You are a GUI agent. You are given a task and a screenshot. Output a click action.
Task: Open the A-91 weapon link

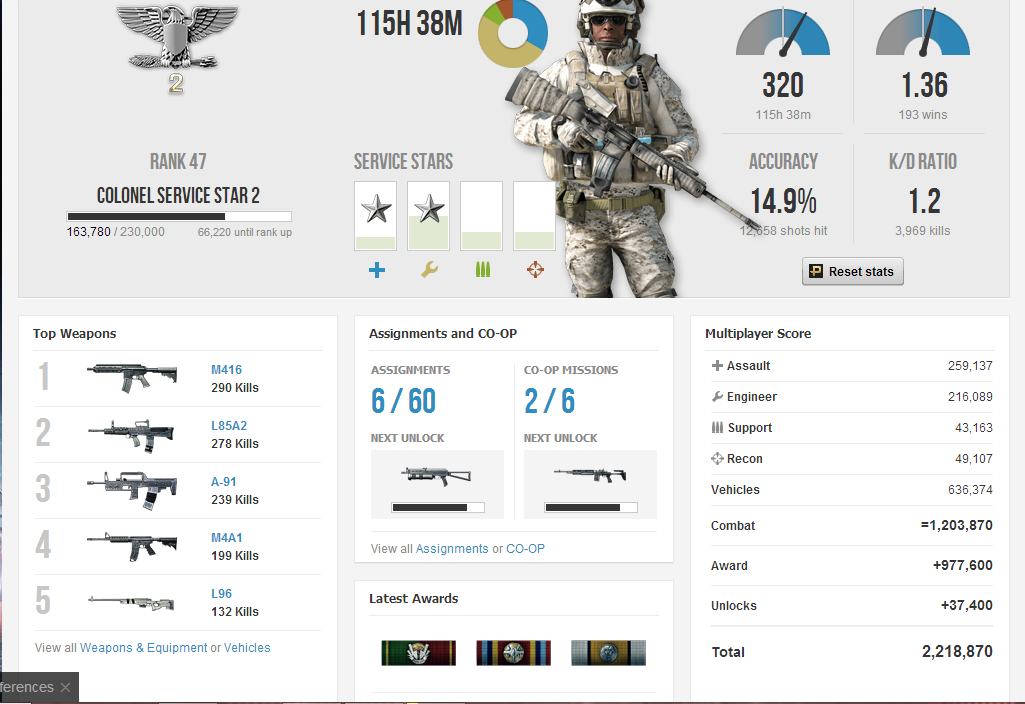[224, 482]
